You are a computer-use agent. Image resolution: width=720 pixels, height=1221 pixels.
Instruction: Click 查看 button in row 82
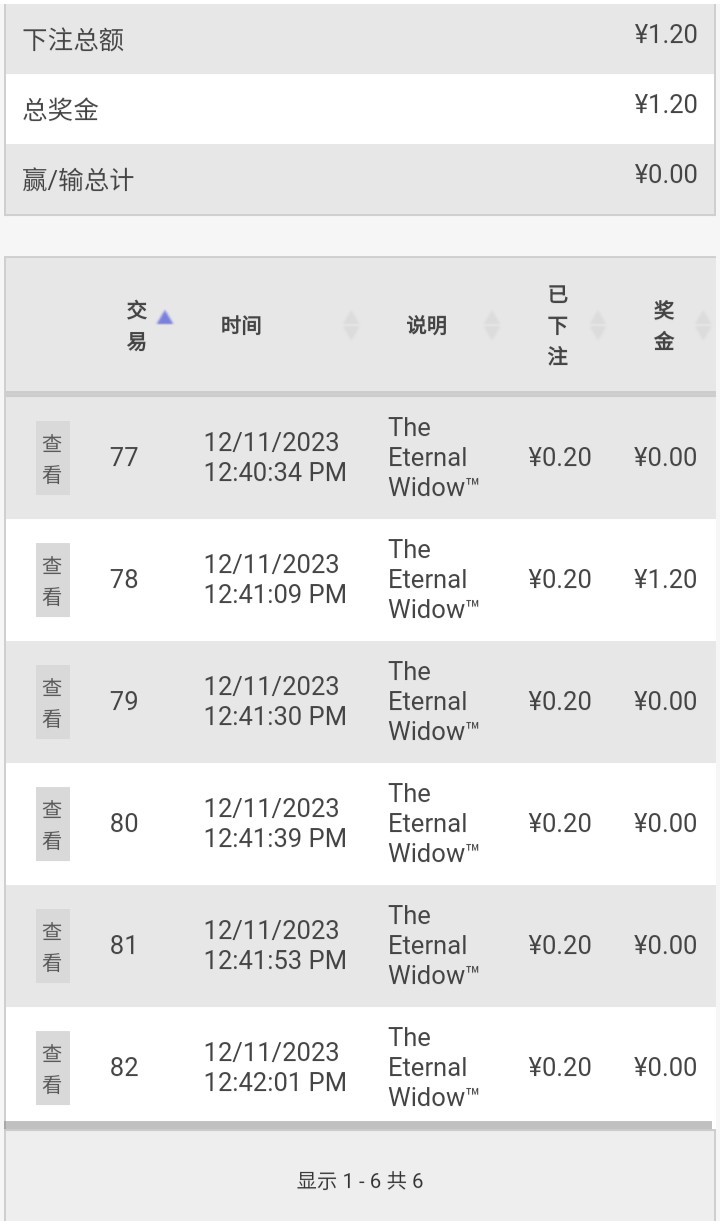coord(52,1068)
